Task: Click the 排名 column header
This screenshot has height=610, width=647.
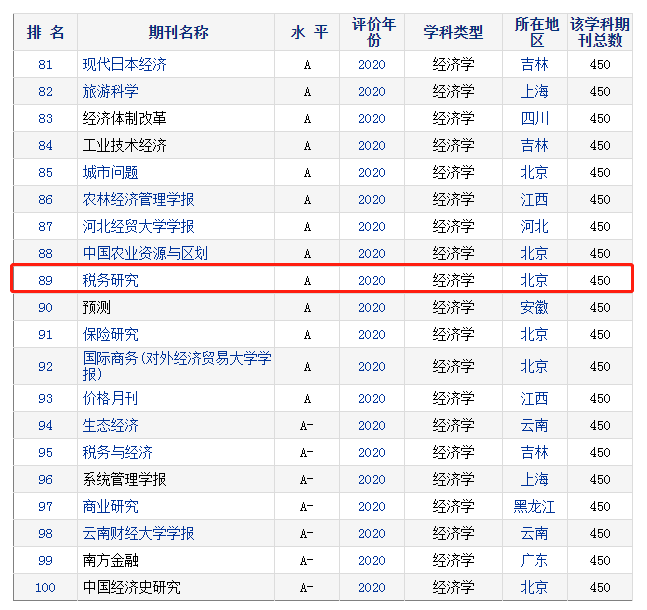Action: coord(45,32)
